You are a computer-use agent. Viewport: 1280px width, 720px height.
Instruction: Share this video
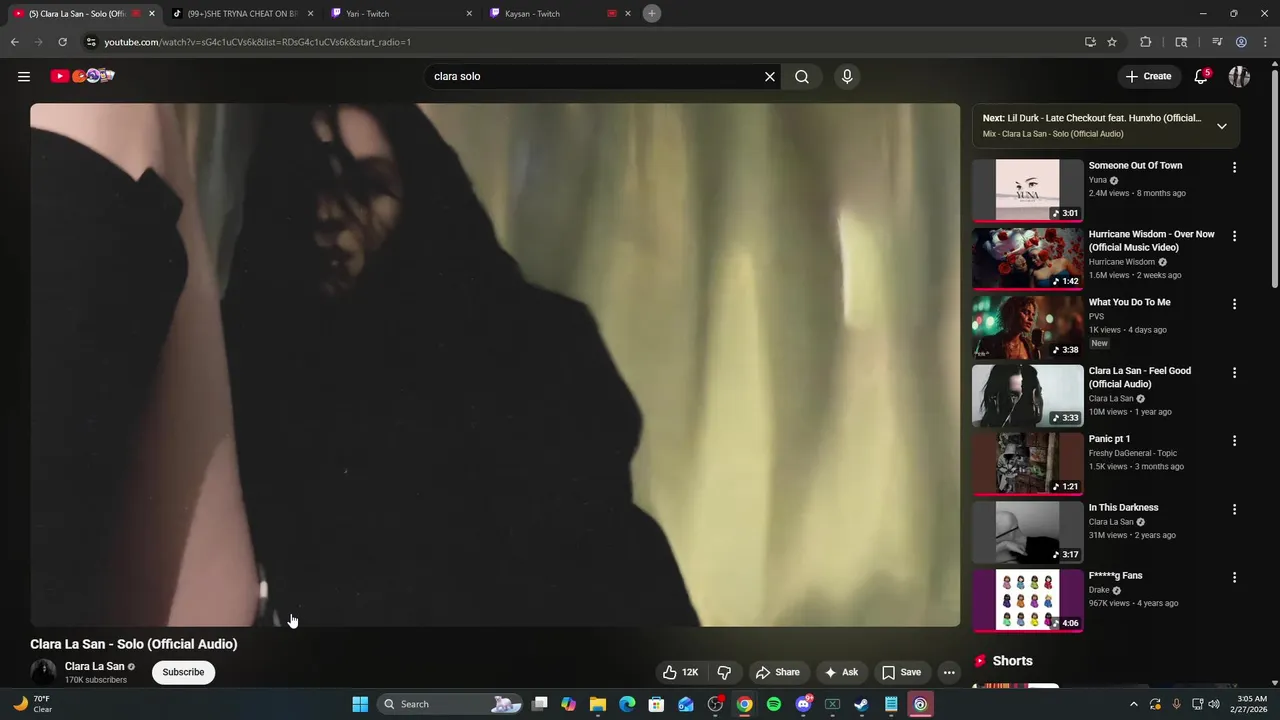coord(778,672)
